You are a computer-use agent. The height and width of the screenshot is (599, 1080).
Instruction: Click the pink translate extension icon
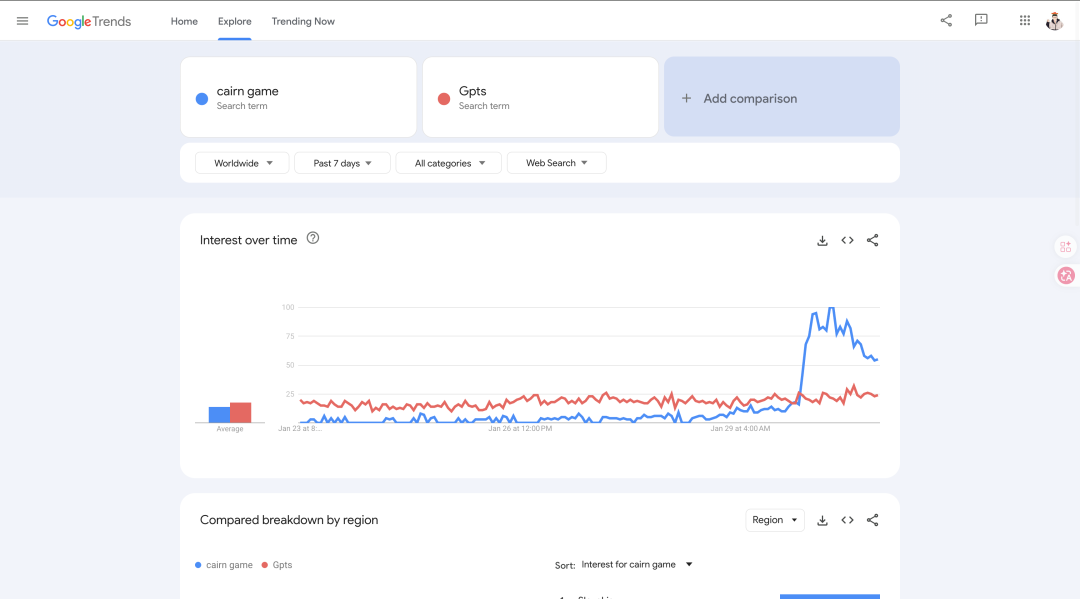tap(1066, 275)
